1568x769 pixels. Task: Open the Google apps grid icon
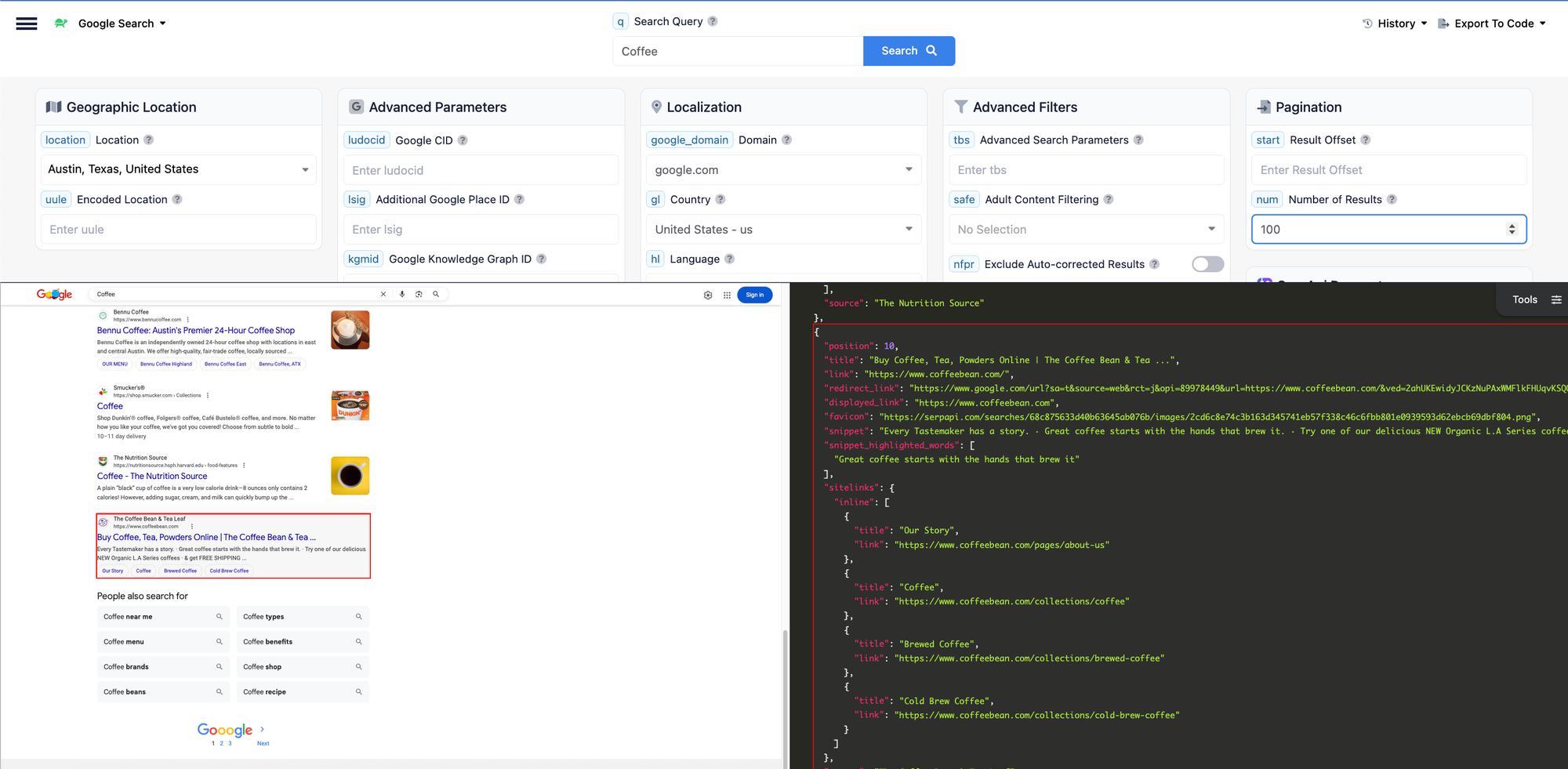tap(727, 295)
